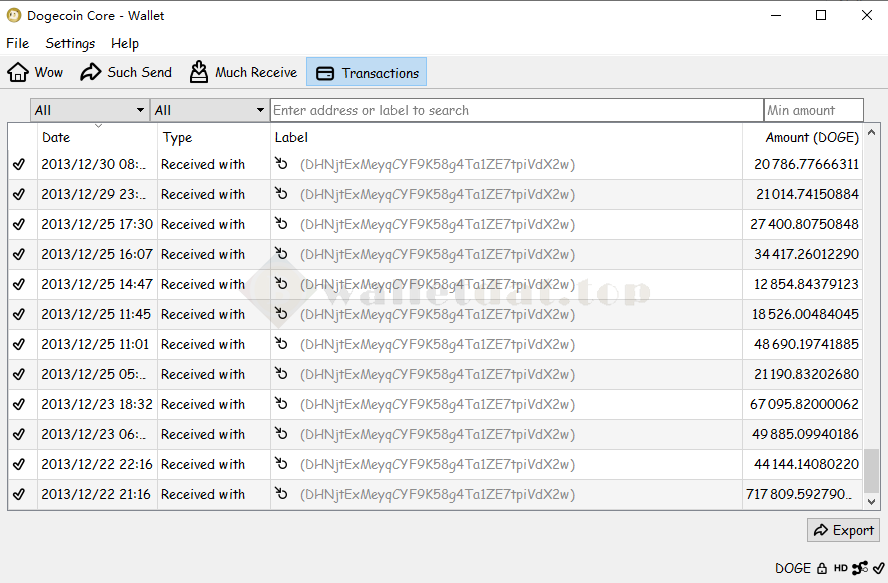
Task: Focus the Min amount input field
Action: click(x=813, y=110)
